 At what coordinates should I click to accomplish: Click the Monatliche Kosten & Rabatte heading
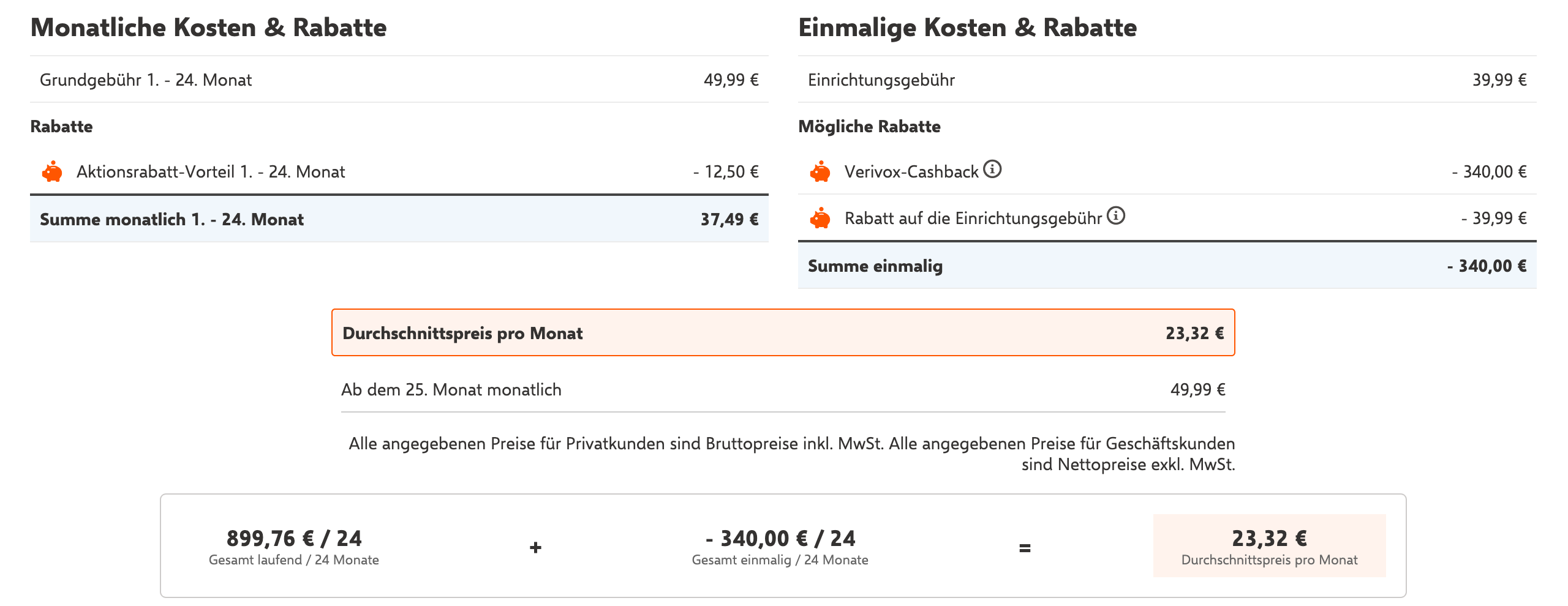pyautogui.click(x=209, y=28)
